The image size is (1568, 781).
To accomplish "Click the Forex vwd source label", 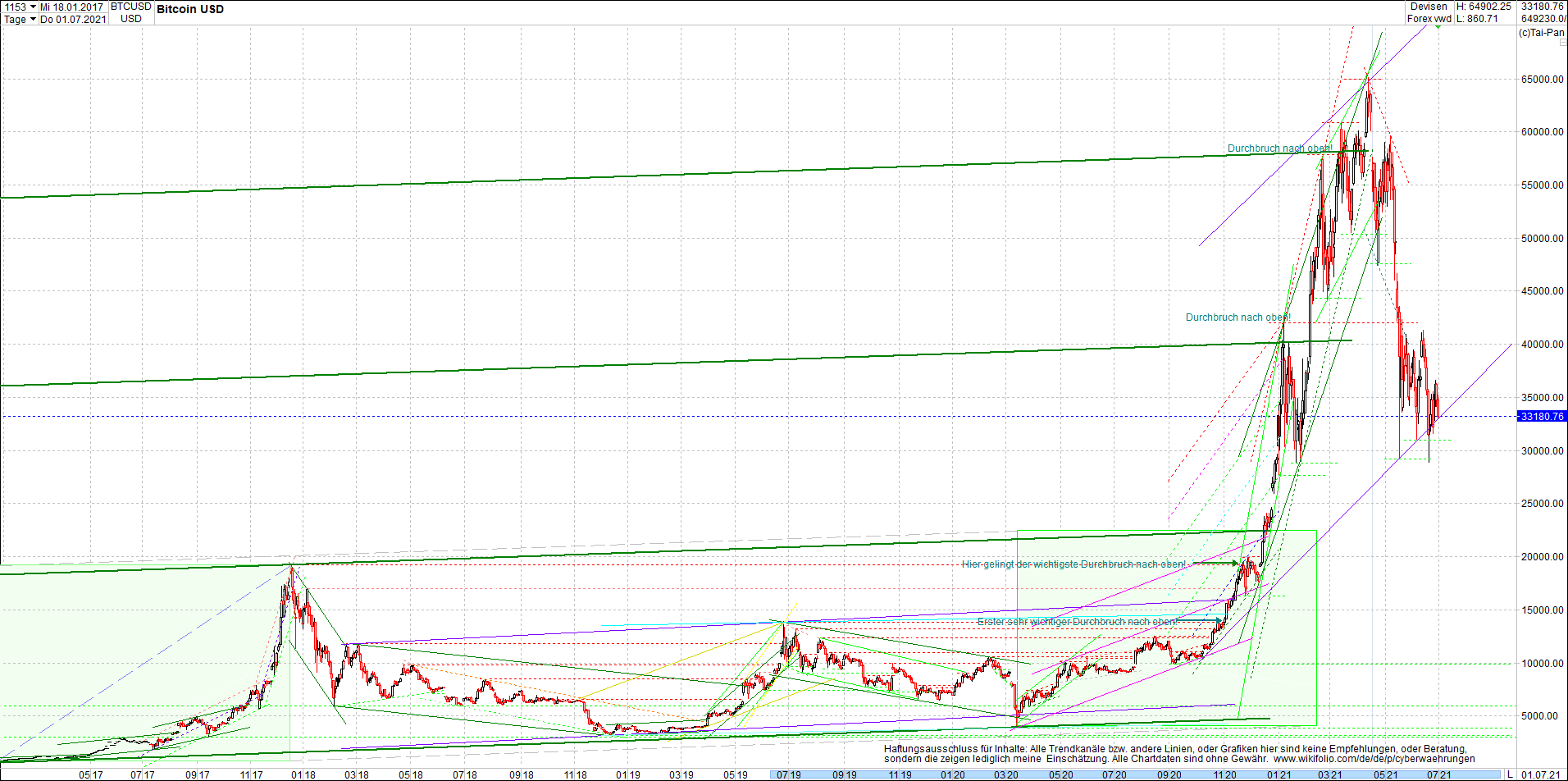I will pyautogui.click(x=1429, y=19).
